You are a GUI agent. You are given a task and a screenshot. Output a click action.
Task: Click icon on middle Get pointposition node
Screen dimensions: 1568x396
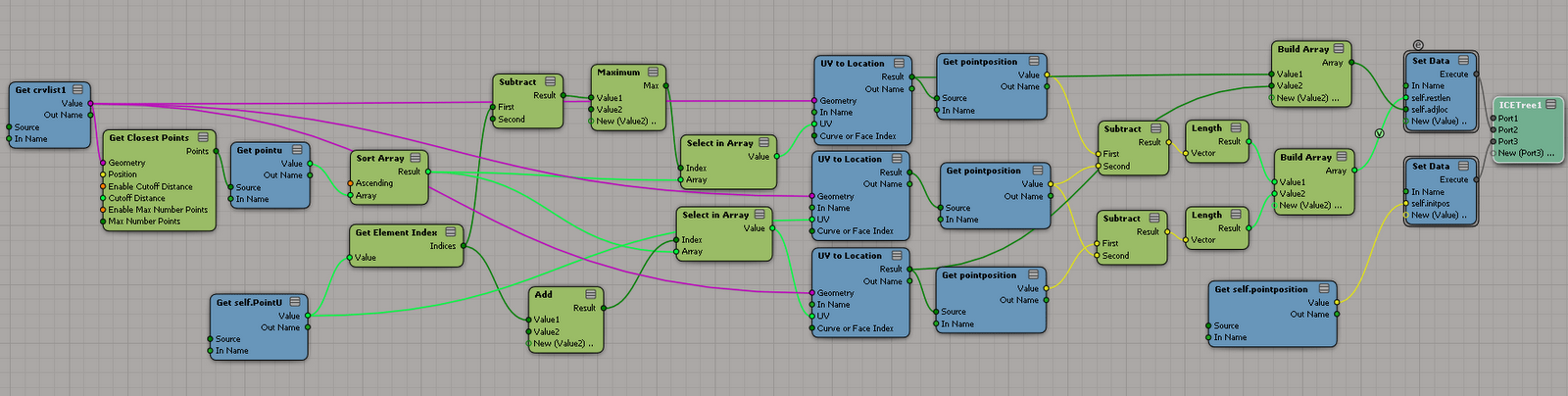[x=1039, y=170]
